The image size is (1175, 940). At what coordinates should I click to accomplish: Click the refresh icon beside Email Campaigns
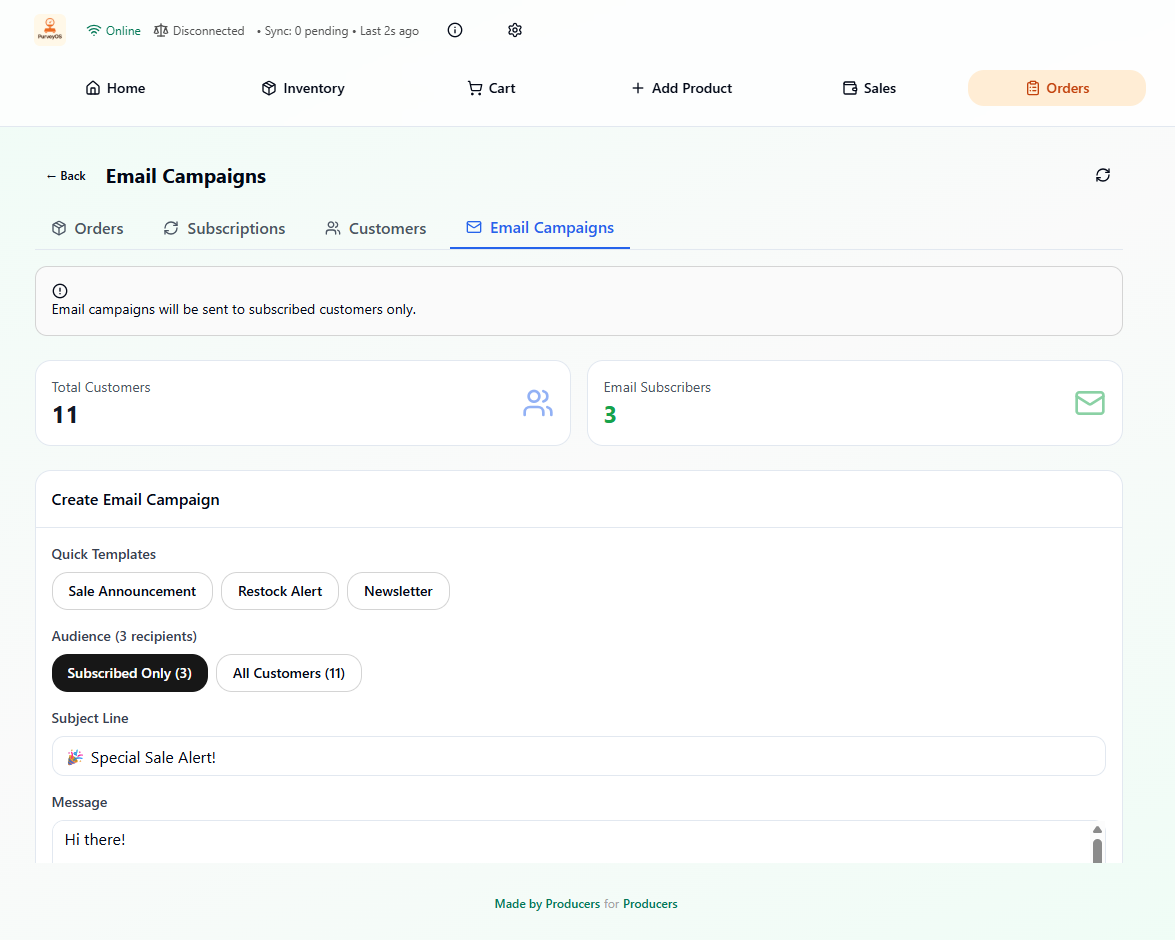coord(1102,175)
